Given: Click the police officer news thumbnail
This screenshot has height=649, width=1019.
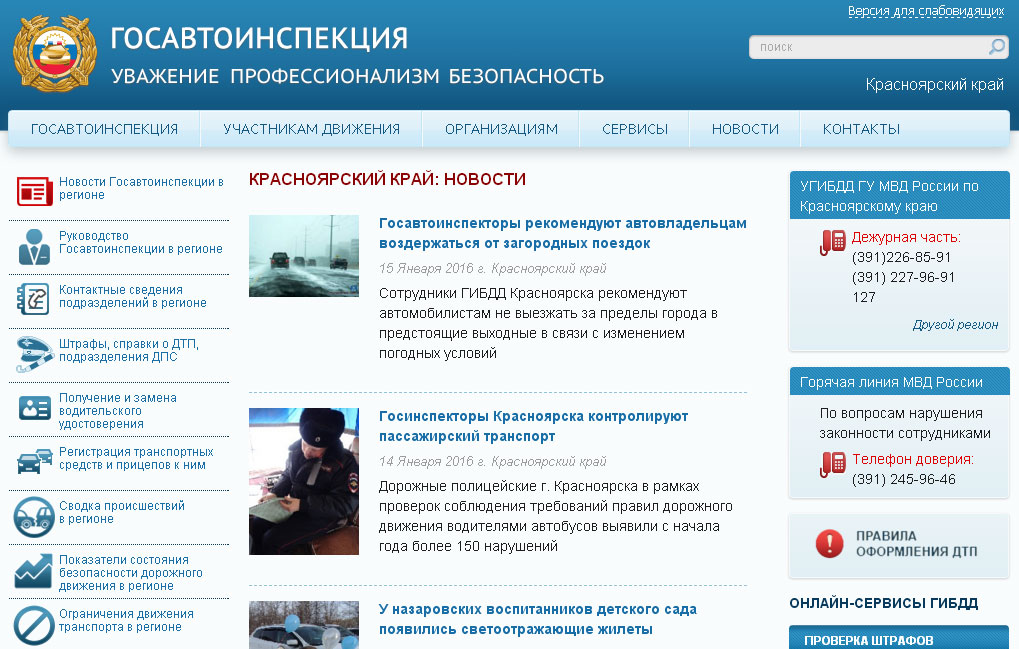Looking at the screenshot, I should click(x=303, y=481).
